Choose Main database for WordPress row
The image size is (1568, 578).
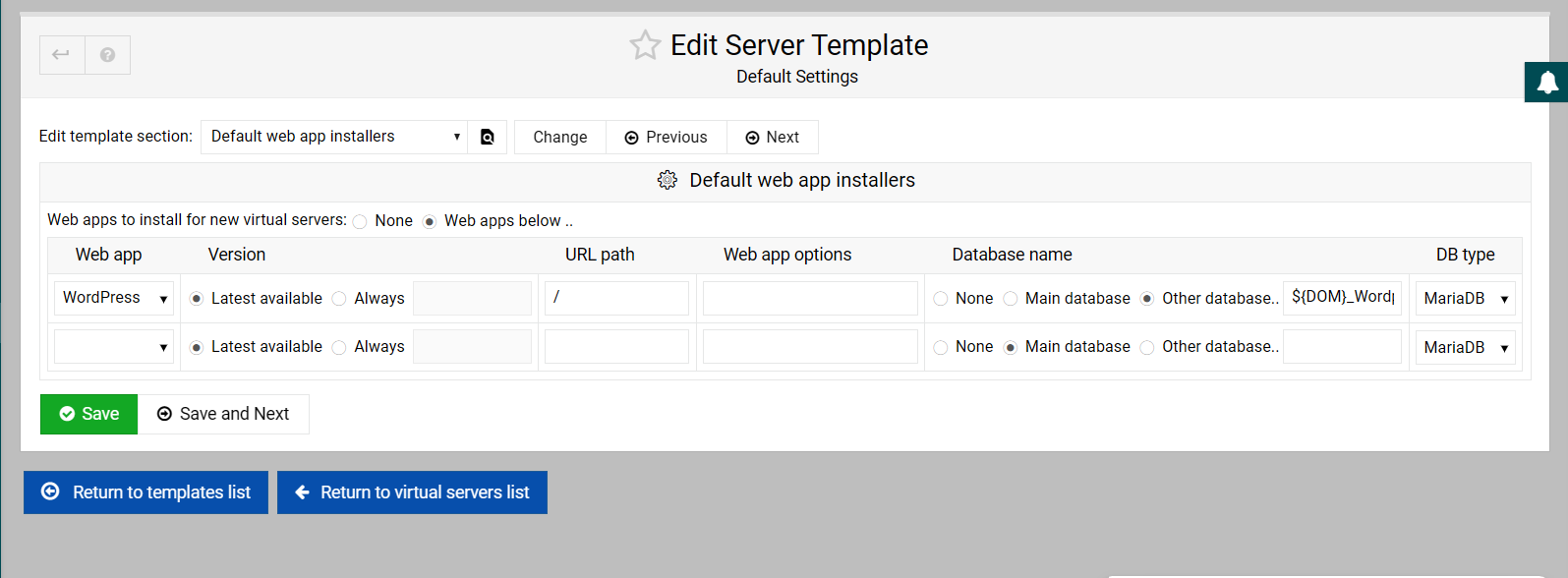[1011, 299]
